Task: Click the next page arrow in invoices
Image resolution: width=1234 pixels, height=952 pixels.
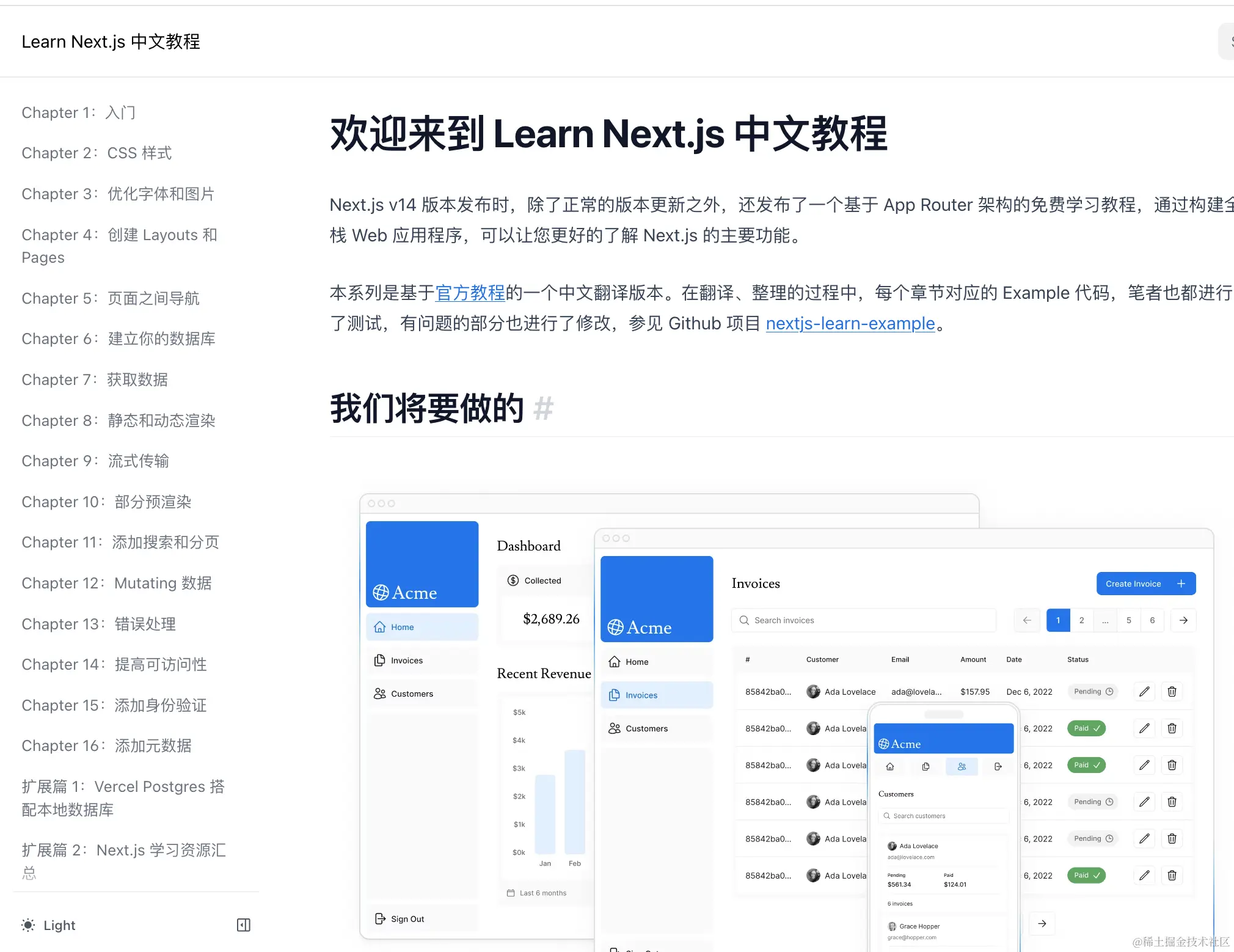Action: tap(1183, 620)
